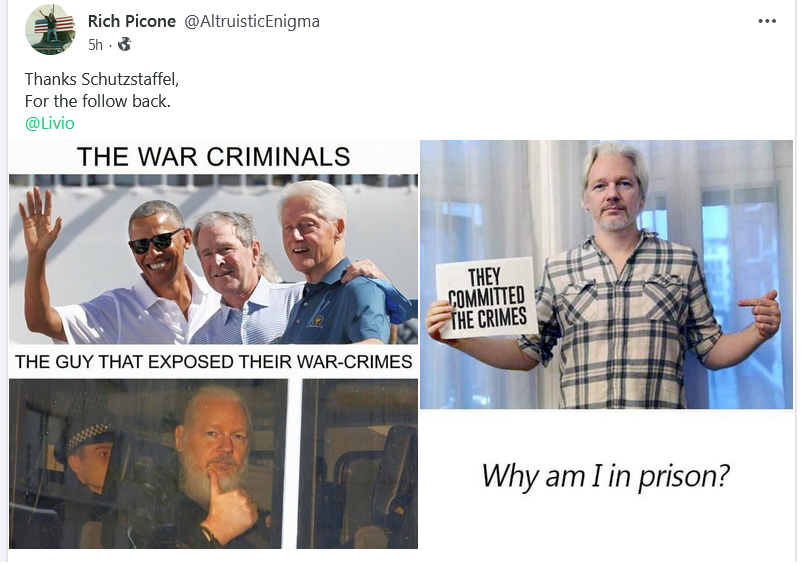Click the Rich Picone author name
This screenshot has height=564, width=801.
(x=131, y=21)
